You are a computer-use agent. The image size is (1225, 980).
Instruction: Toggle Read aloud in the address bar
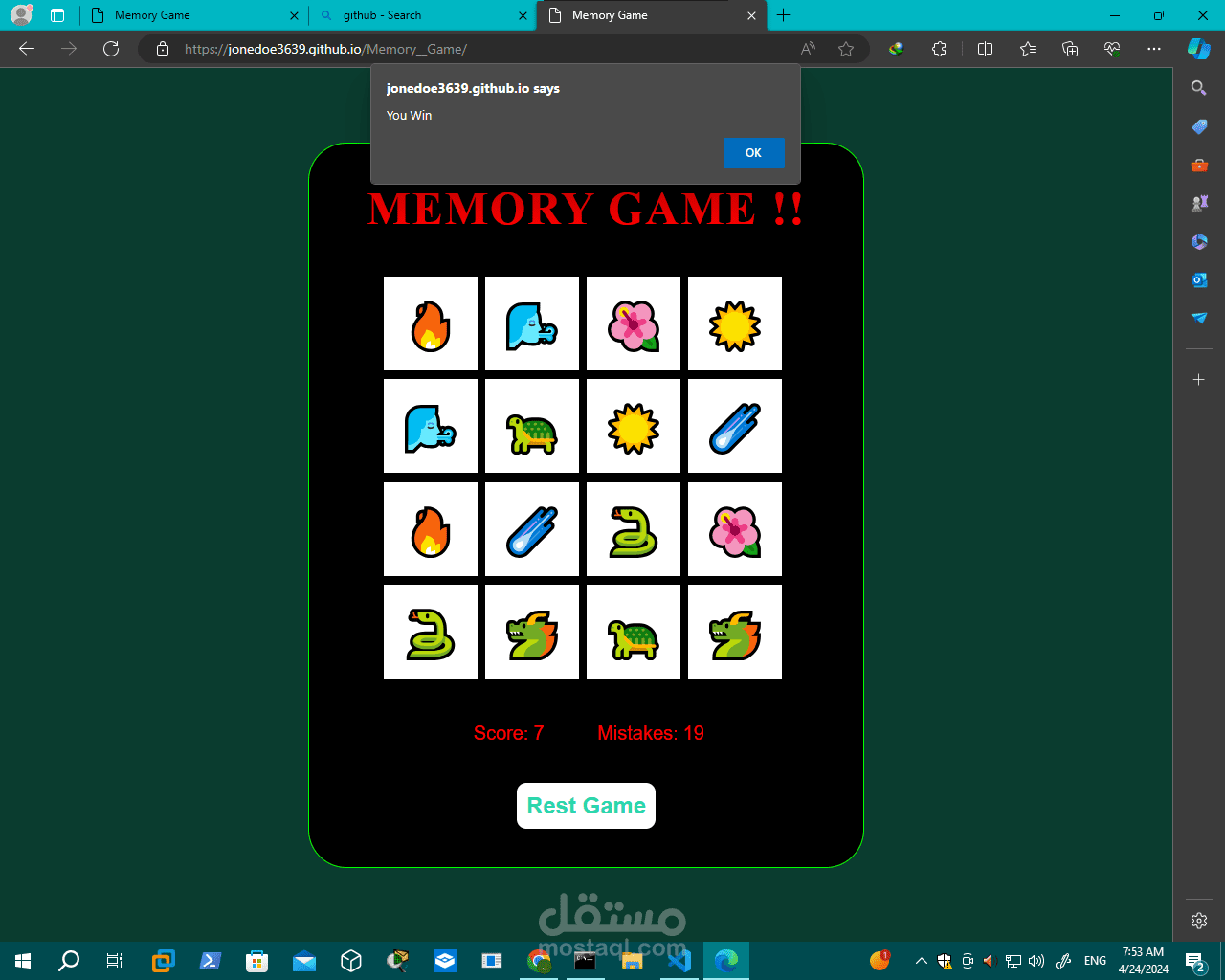click(x=807, y=49)
